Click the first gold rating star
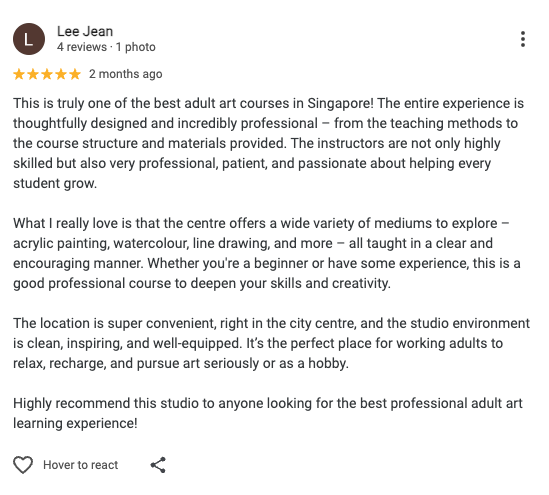 point(19,74)
